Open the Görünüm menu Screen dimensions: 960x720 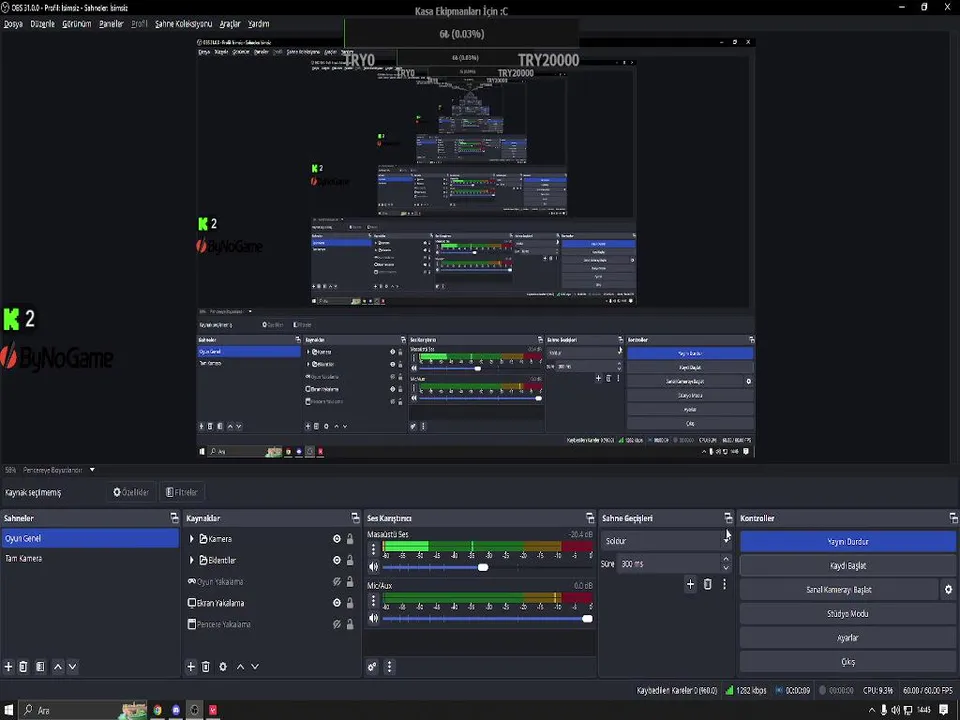[77, 24]
